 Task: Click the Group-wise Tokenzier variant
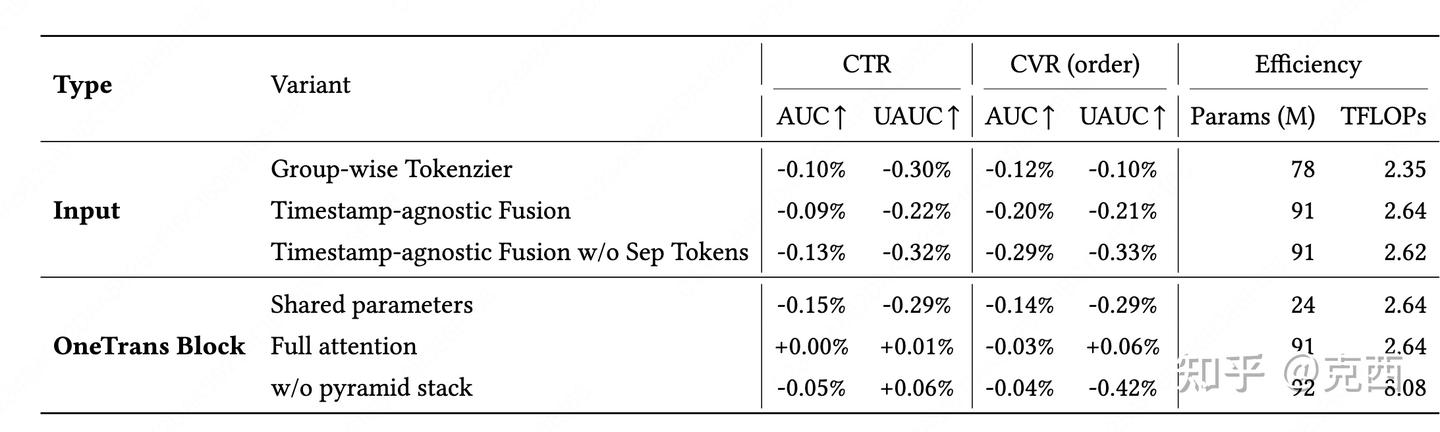391,169
